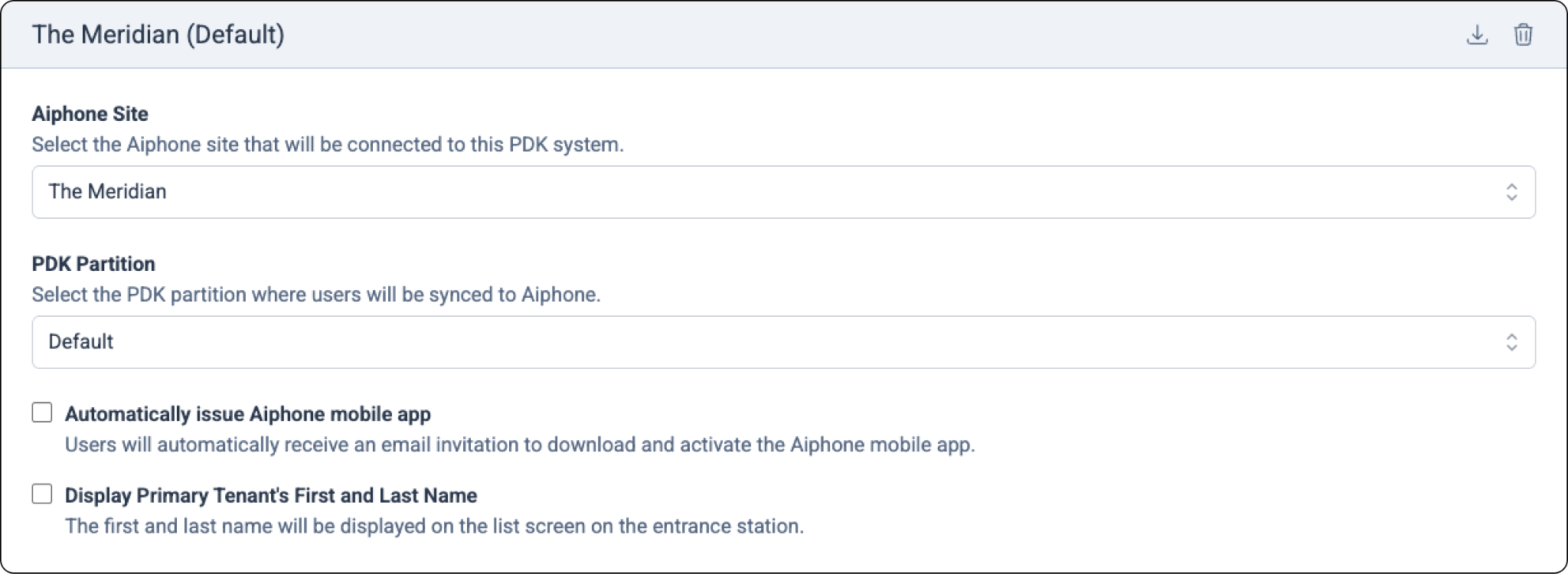The width and height of the screenshot is (1568, 574).
Task: Click the description about the email invitation
Action: pyautogui.click(x=520, y=445)
